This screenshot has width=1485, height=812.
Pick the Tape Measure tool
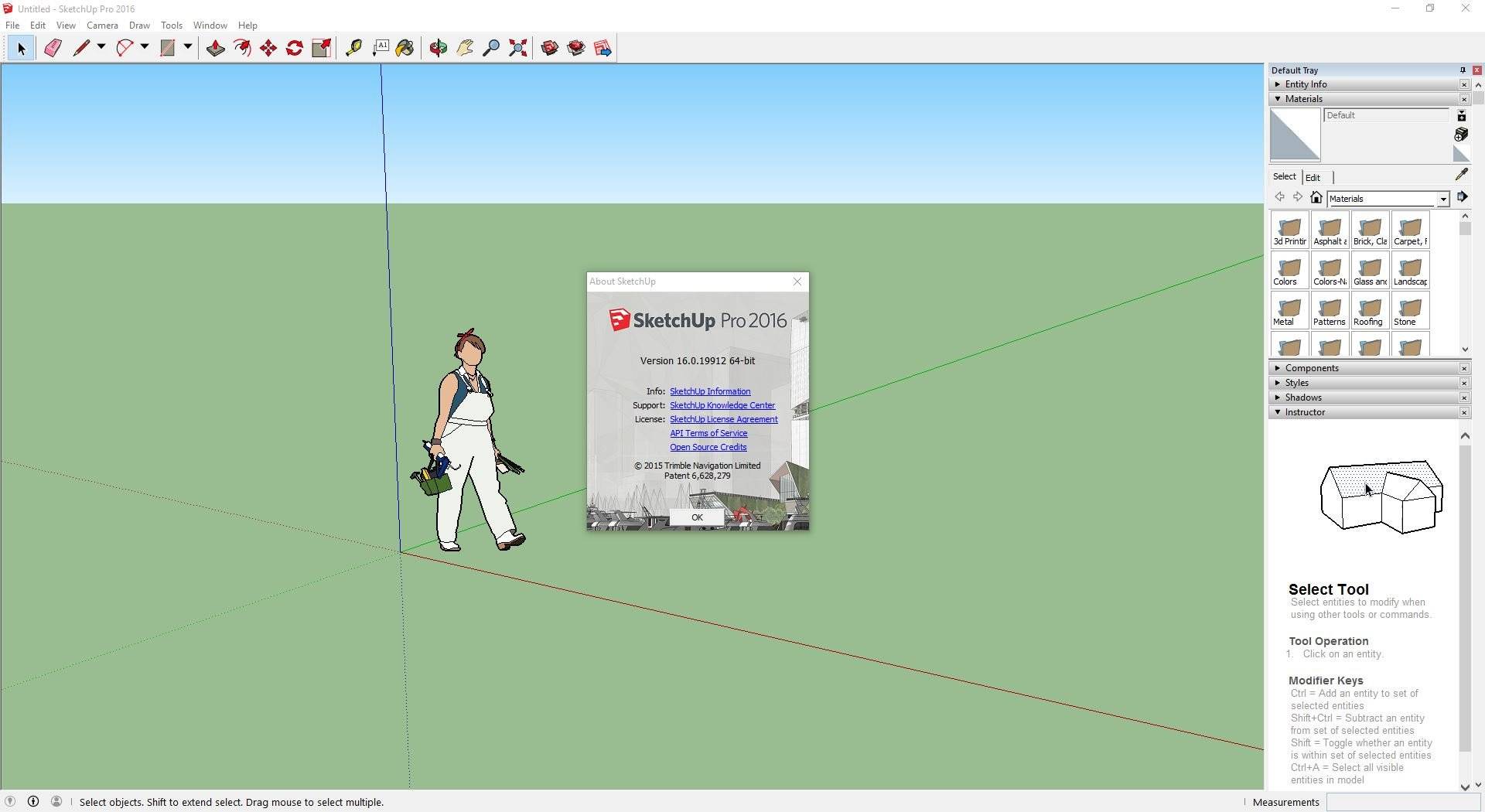point(353,48)
